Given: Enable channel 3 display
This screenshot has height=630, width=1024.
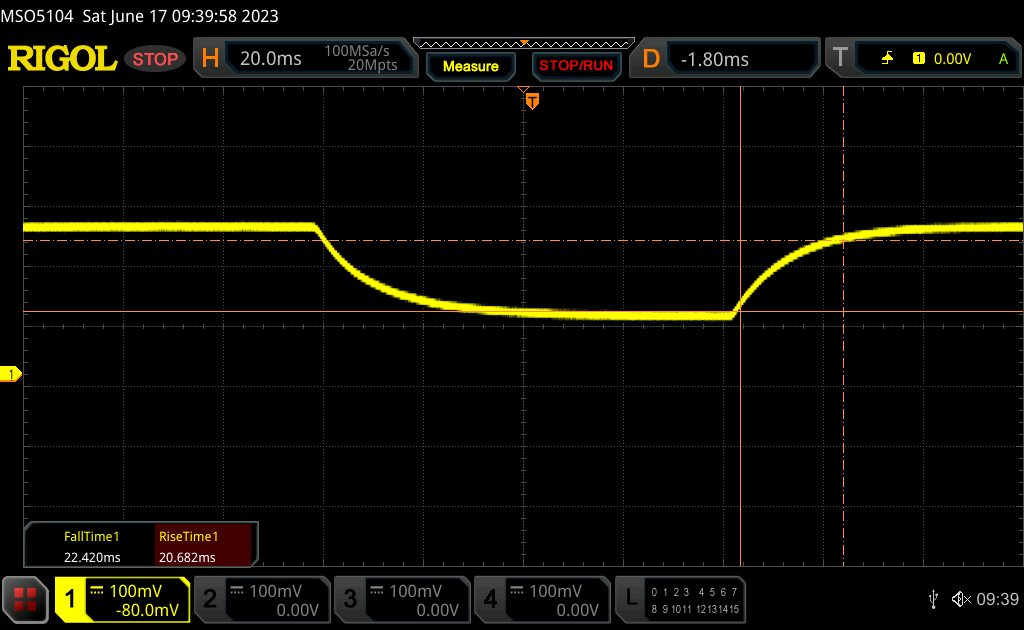Looking at the screenshot, I should (400, 599).
